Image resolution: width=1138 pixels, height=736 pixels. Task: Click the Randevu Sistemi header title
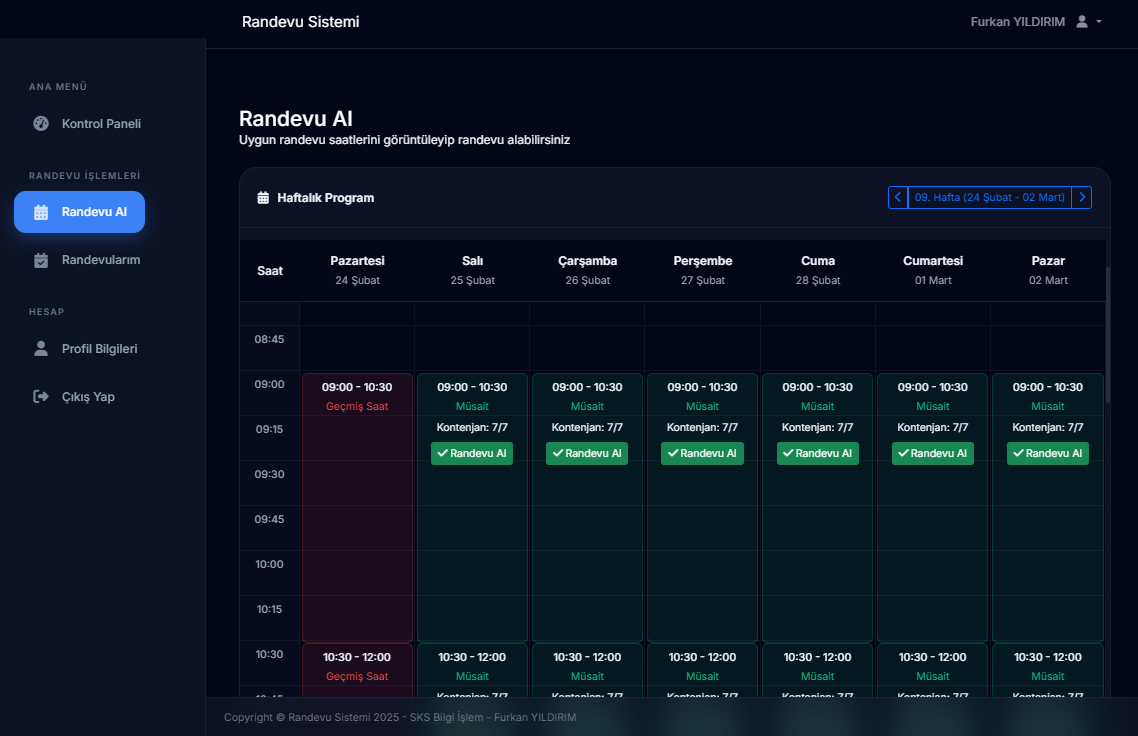(300, 22)
